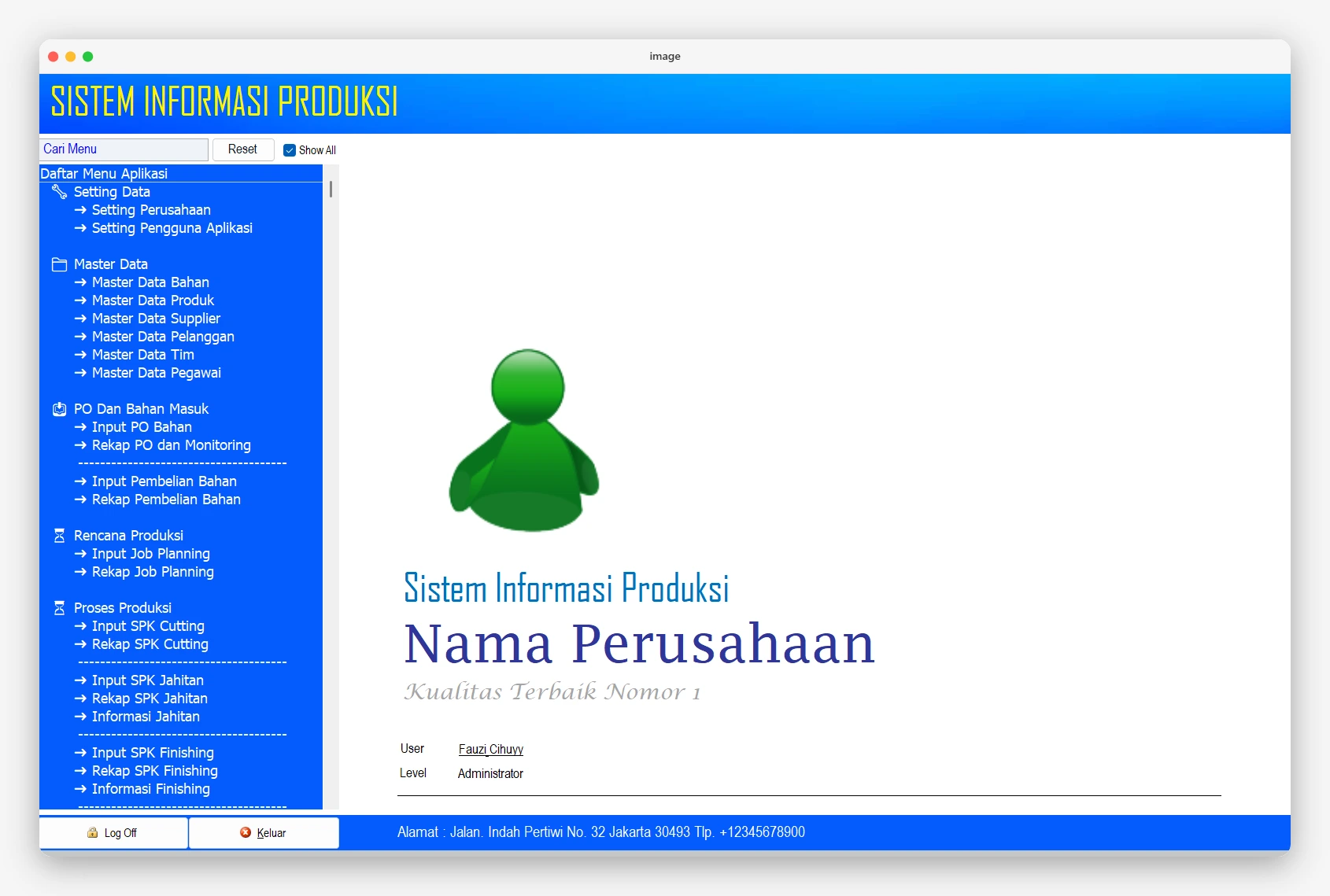
Task: Uncheck the Show All checkbox
Action: coord(290,149)
